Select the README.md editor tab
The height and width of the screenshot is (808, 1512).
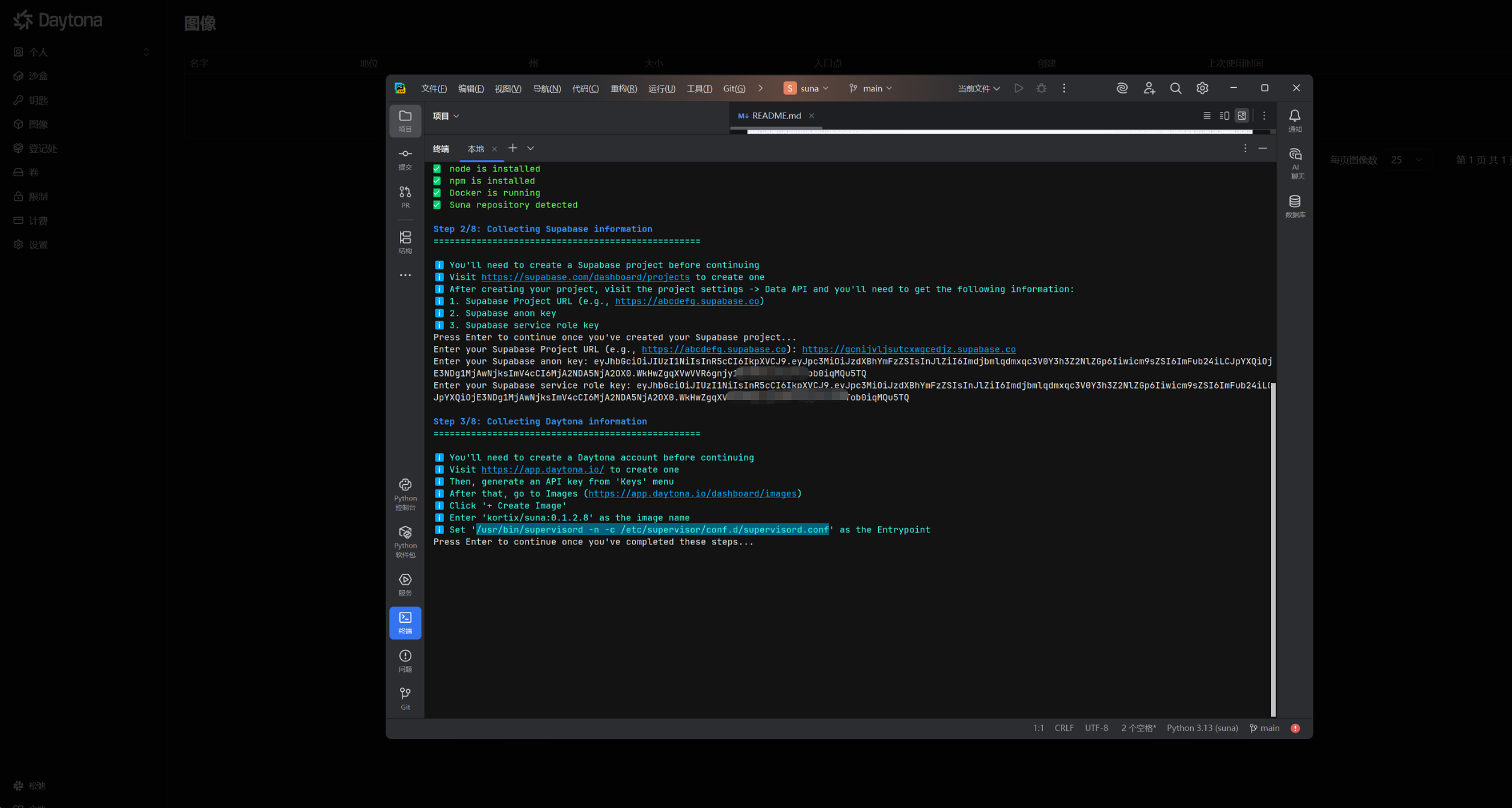click(775, 116)
